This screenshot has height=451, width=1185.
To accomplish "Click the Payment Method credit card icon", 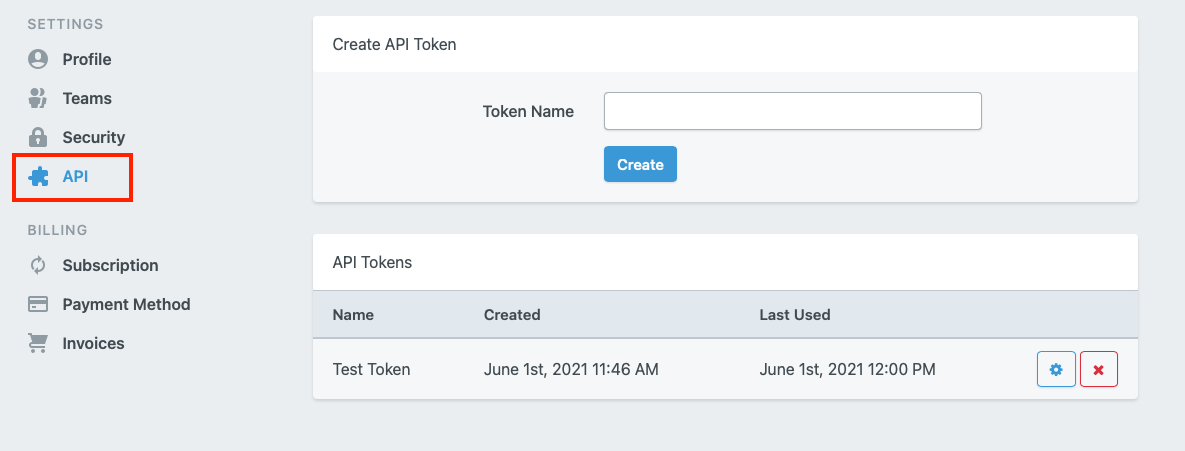I will click(x=38, y=304).
